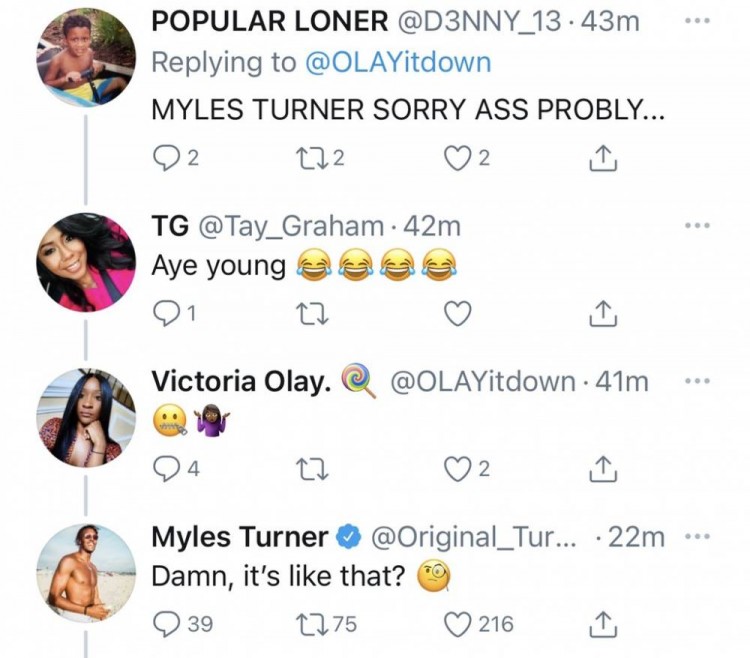Retweet TG's 'Aye young' tweet
The width and height of the screenshot is (750, 658).
[x=310, y=313]
